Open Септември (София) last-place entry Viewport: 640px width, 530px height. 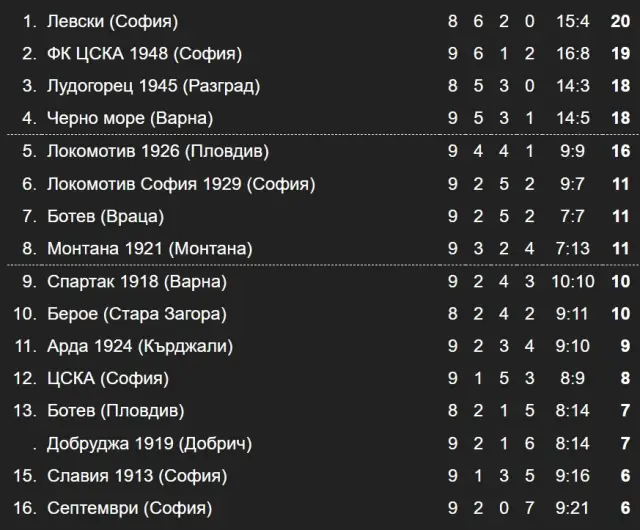tap(129, 508)
